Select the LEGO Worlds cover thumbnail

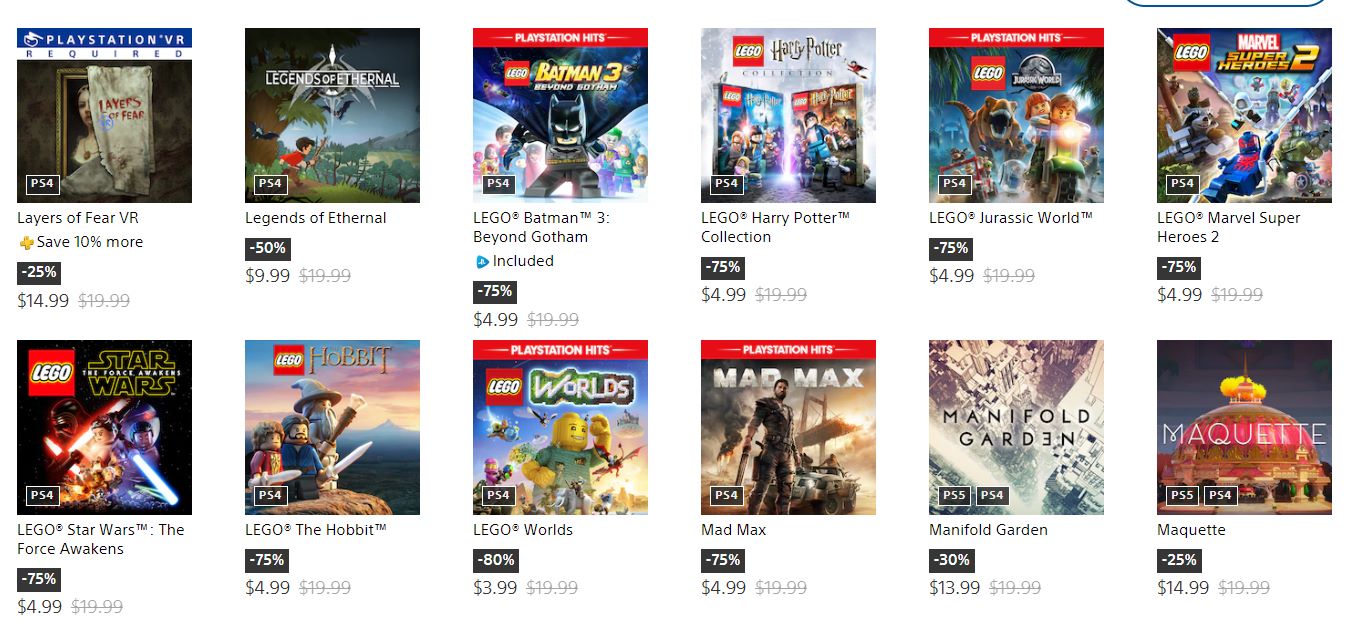pos(560,427)
